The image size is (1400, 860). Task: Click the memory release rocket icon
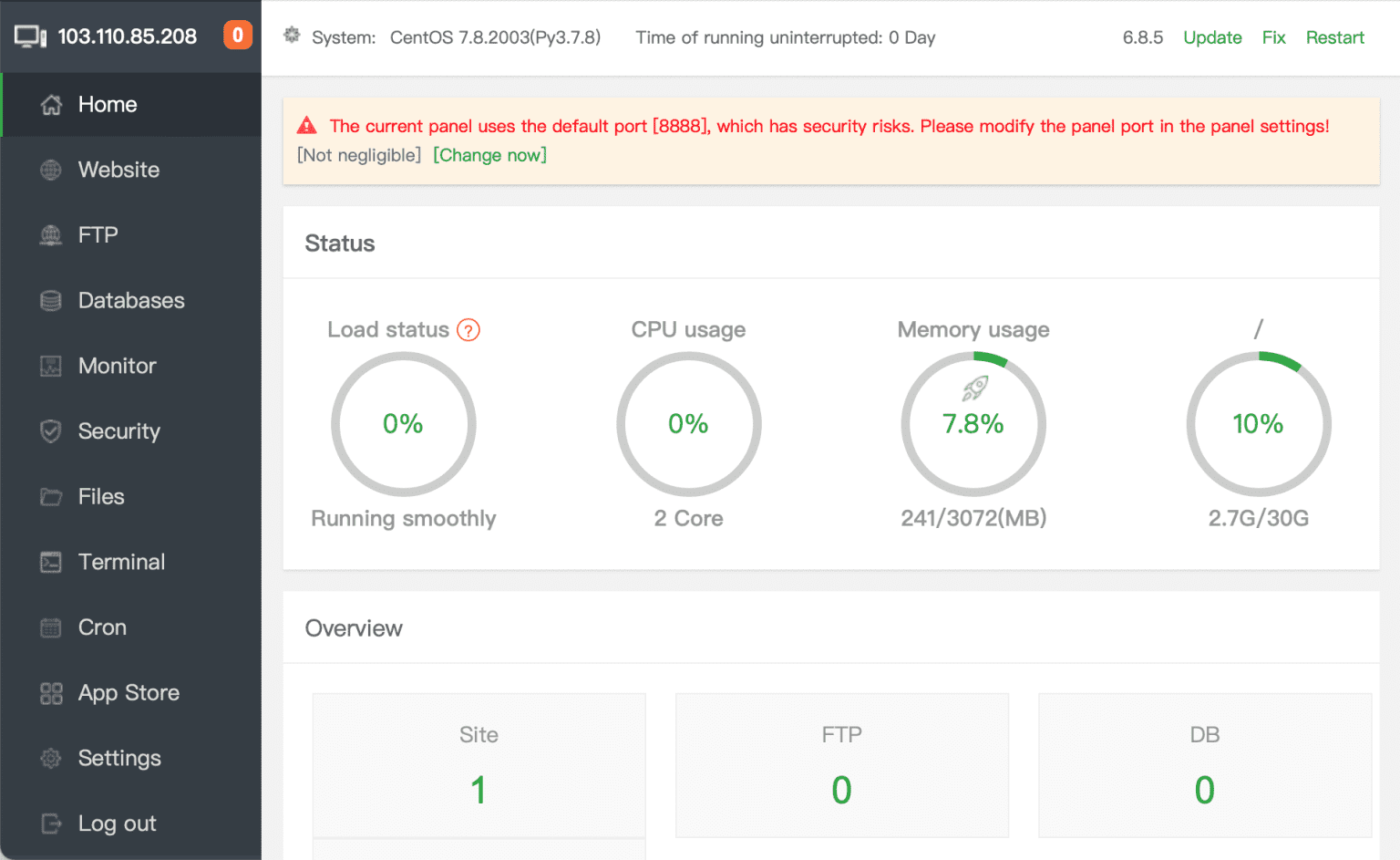974,389
